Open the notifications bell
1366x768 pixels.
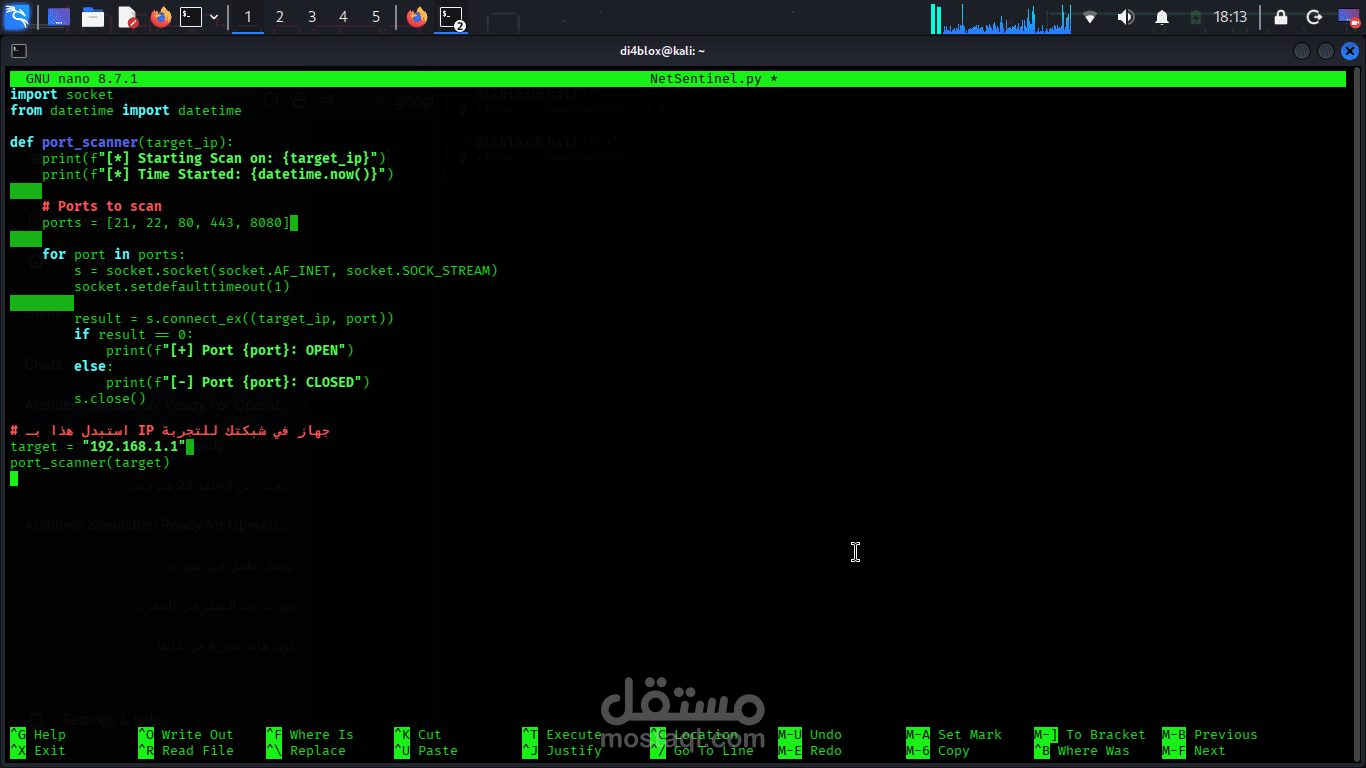(1162, 17)
